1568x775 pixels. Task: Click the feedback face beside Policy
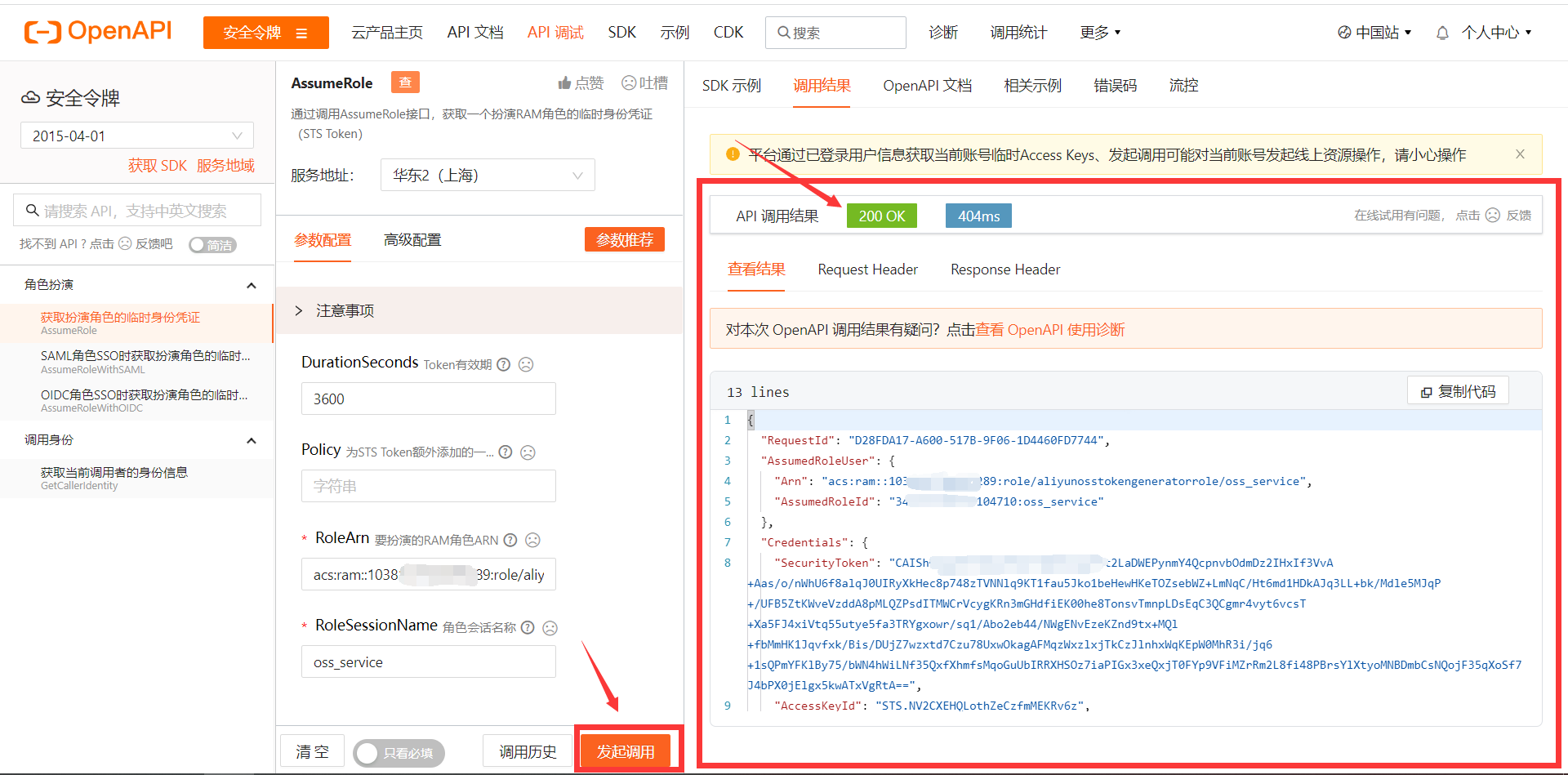point(528,452)
